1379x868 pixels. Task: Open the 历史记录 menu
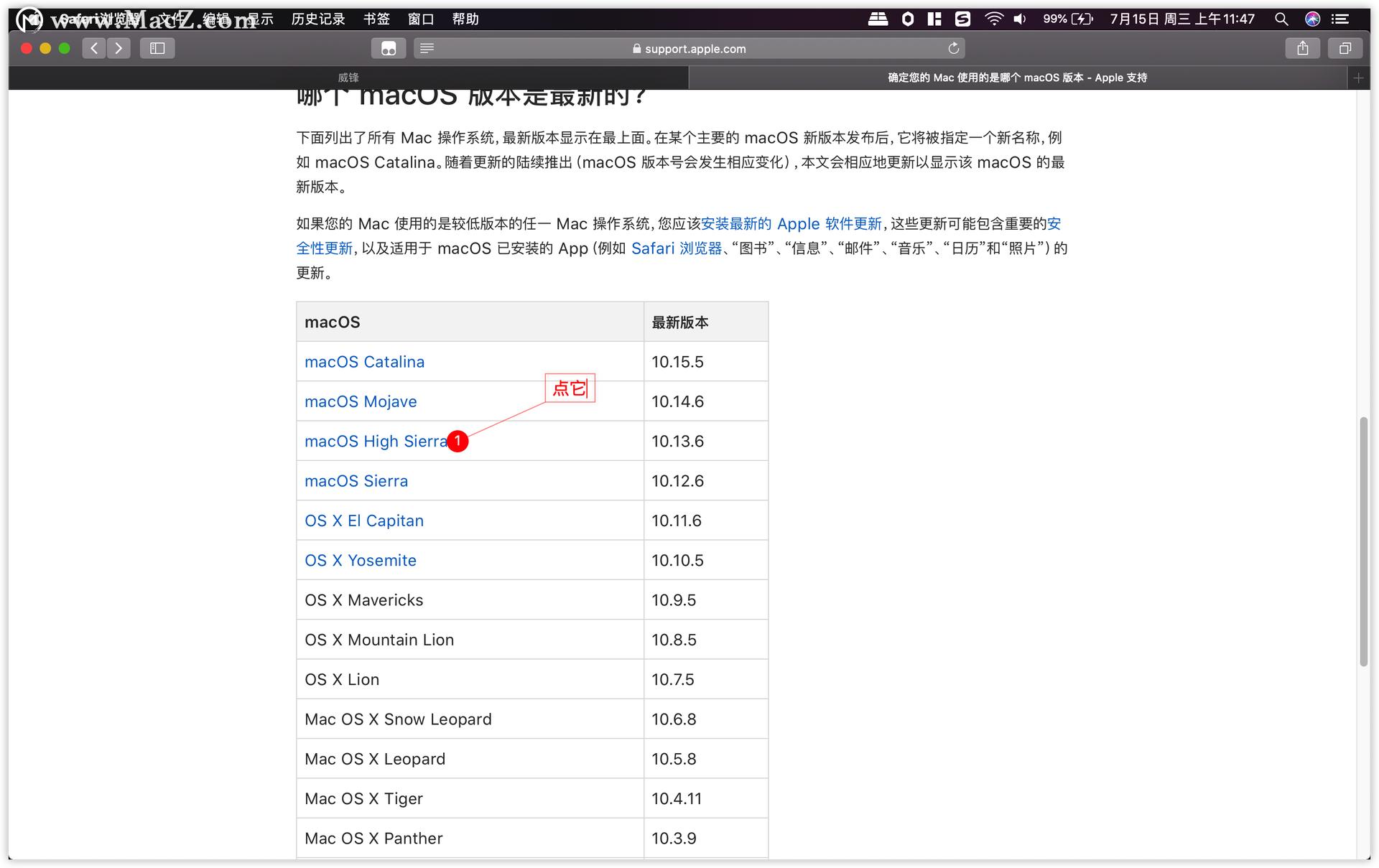317,19
